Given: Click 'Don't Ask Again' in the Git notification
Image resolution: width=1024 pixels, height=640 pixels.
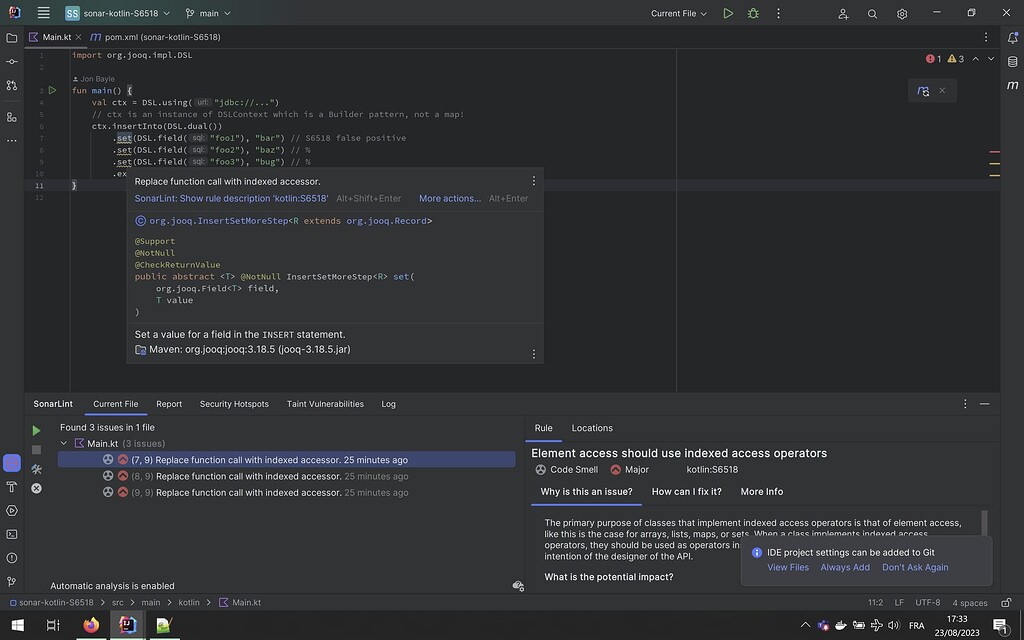Looking at the screenshot, I should point(915,567).
